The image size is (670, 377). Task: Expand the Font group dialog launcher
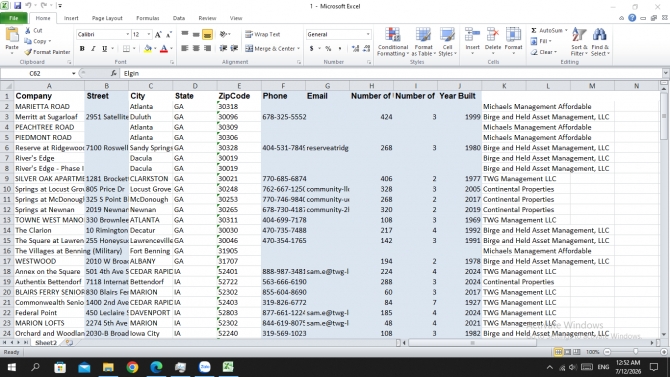(172, 62)
